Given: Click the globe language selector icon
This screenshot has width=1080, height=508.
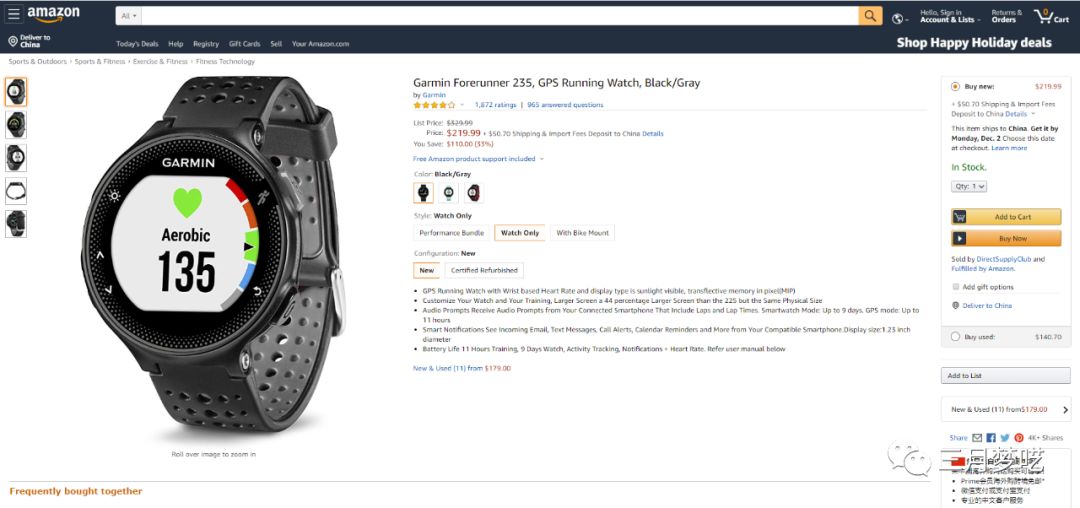Looking at the screenshot, I should (x=898, y=17).
